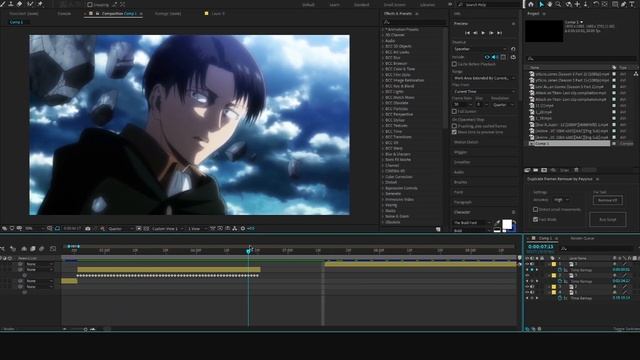This screenshot has width=640, height=360.
Task: Click the Run Script button
Action: (x=607, y=219)
